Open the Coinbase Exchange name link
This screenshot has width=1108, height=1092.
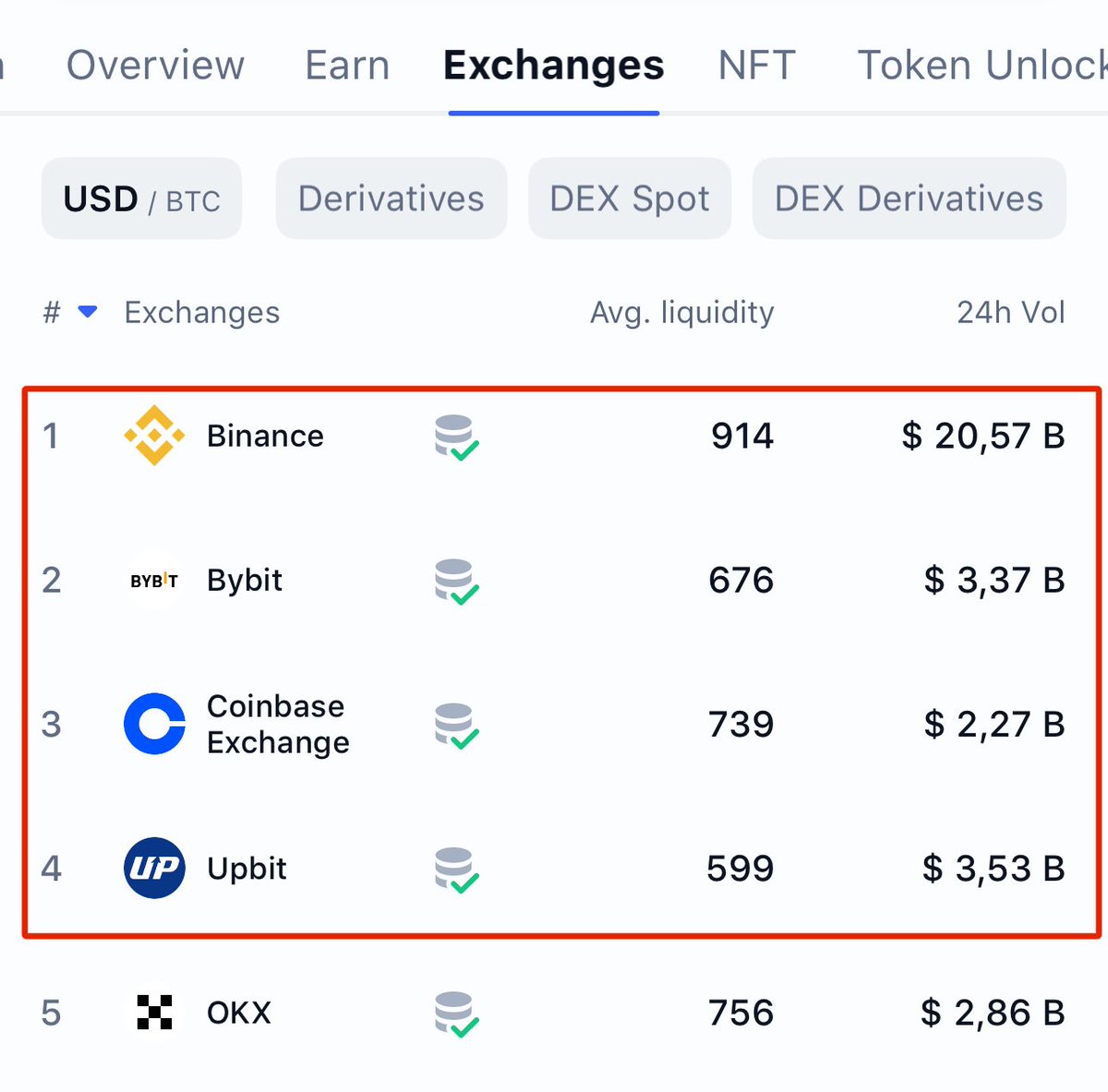click(278, 724)
